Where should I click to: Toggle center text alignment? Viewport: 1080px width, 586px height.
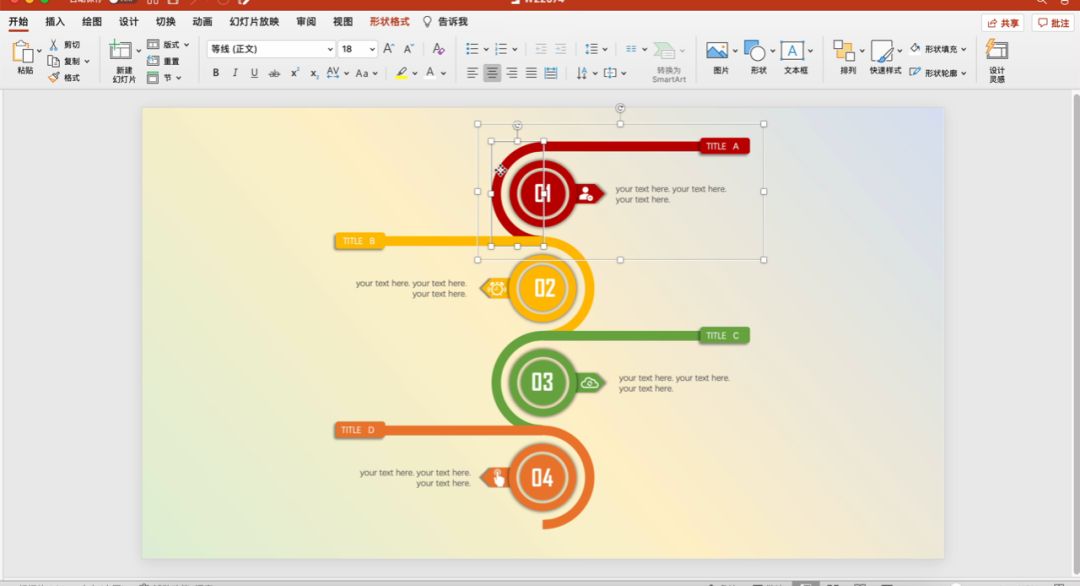pyautogui.click(x=492, y=72)
